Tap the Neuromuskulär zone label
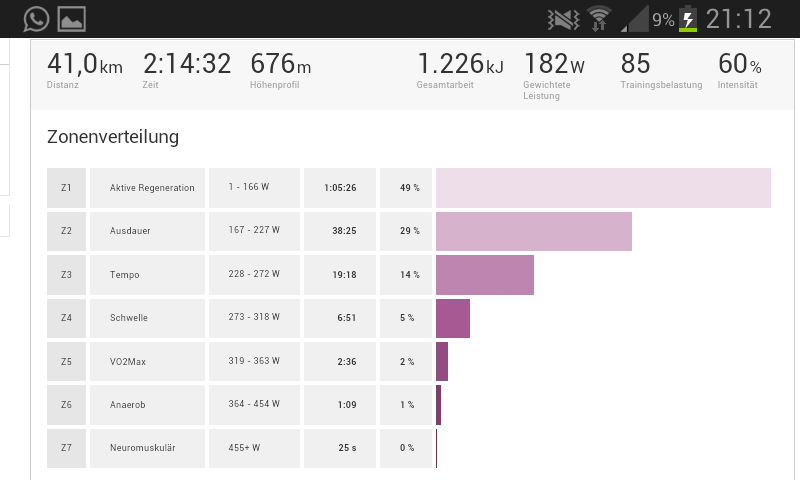Screen dimensions: 800x480 pos(147,448)
